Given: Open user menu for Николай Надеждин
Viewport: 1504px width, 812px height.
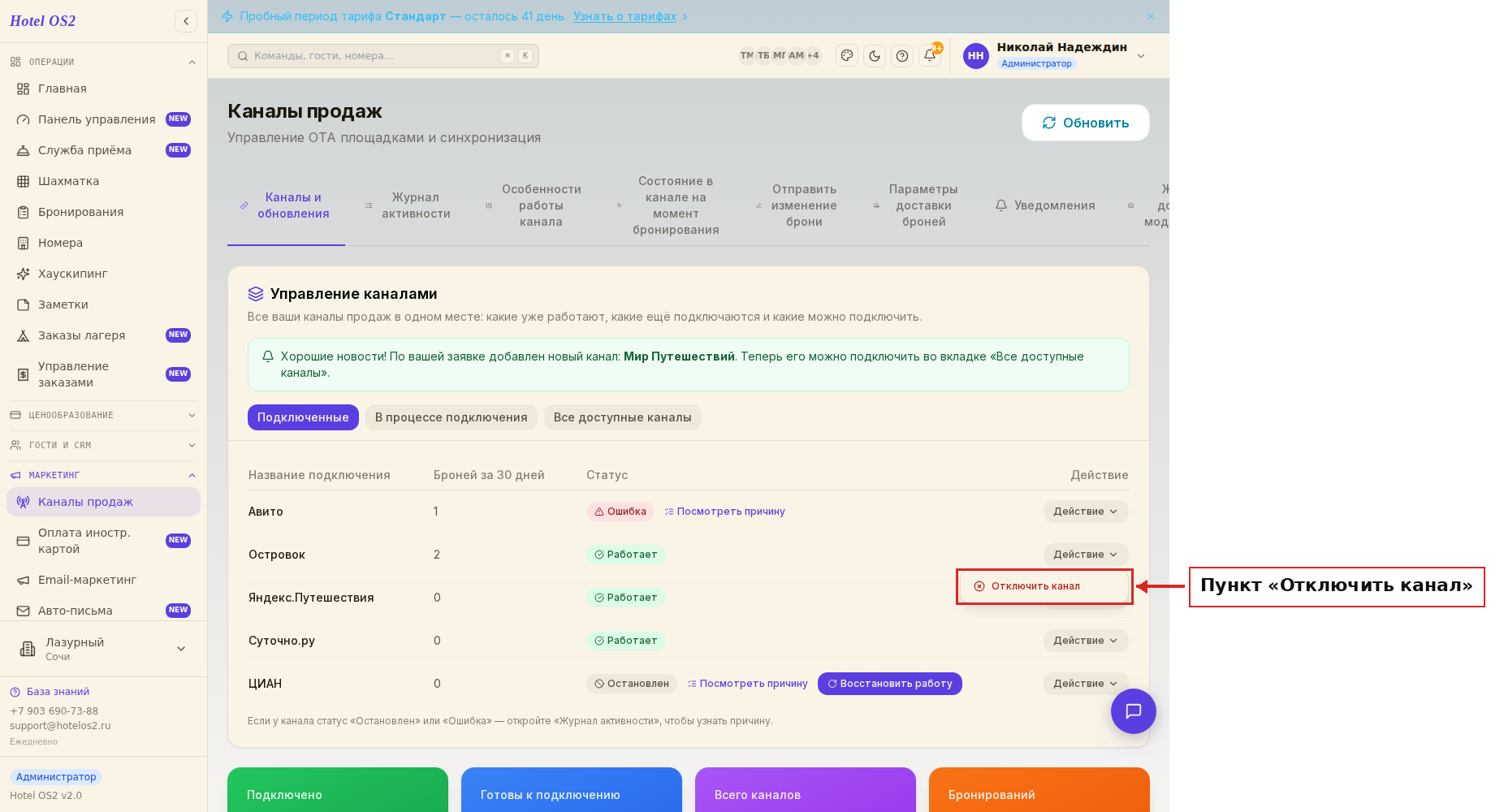Looking at the screenshot, I should point(1055,55).
